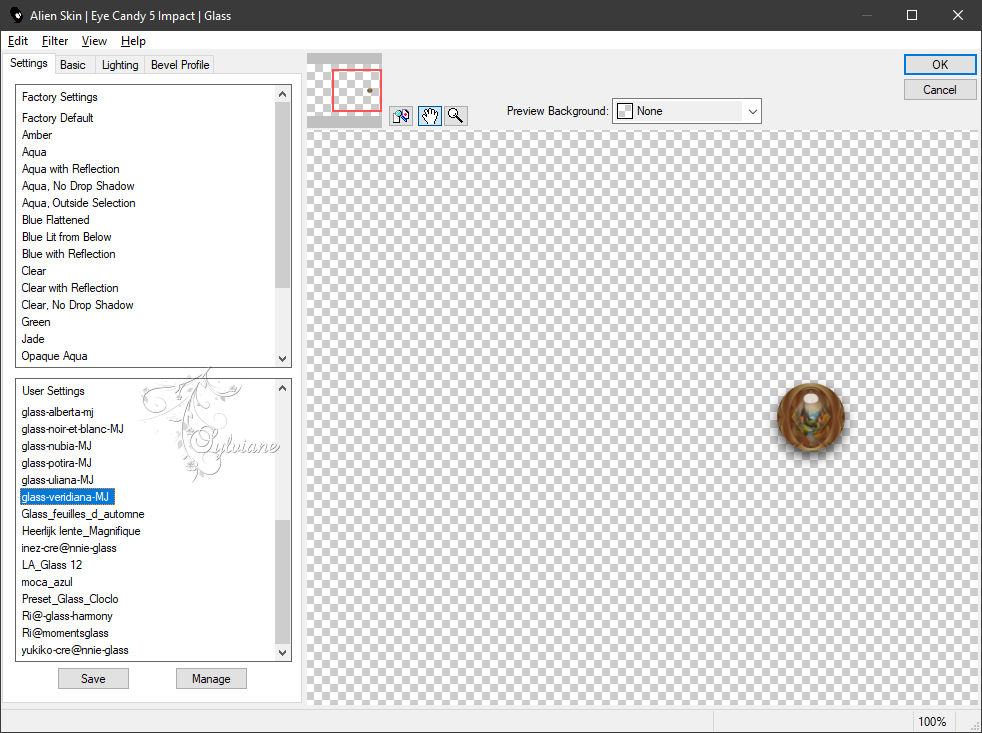Image resolution: width=982 pixels, height=733 pixels.
Task: Select the Amber preset
Action: coord(37,135)
